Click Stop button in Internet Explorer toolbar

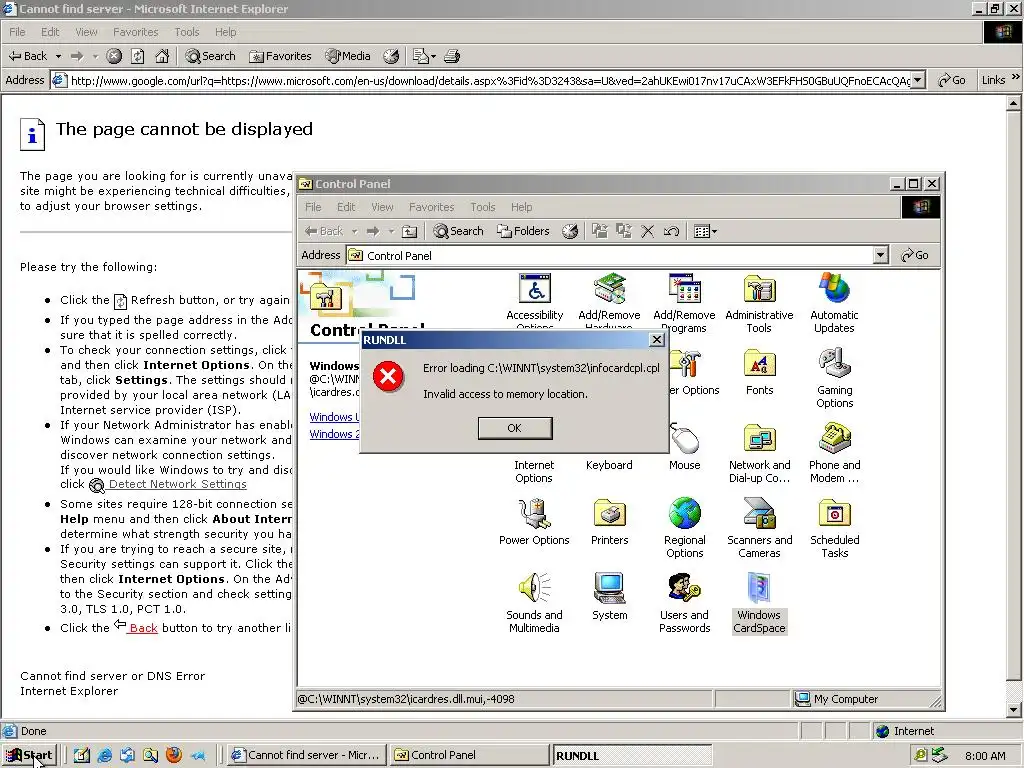[x=114, y=56]
